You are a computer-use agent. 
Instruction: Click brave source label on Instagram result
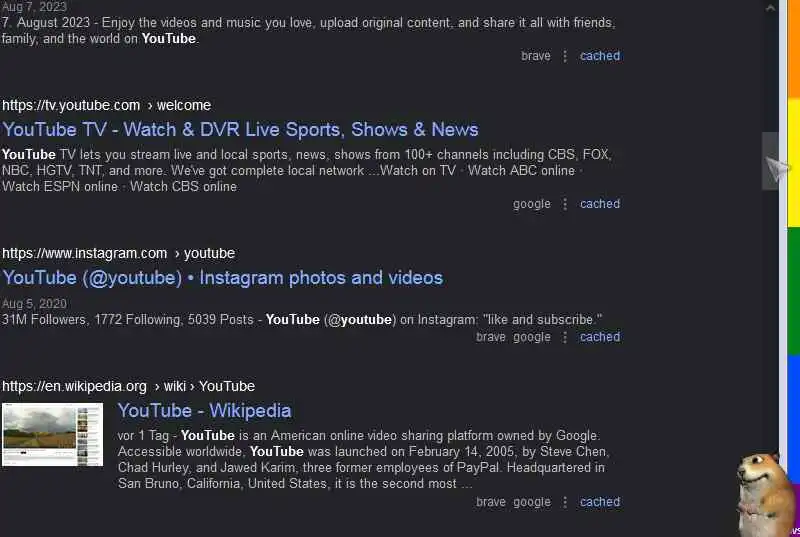pyautogui.click(x=491, y=337)
